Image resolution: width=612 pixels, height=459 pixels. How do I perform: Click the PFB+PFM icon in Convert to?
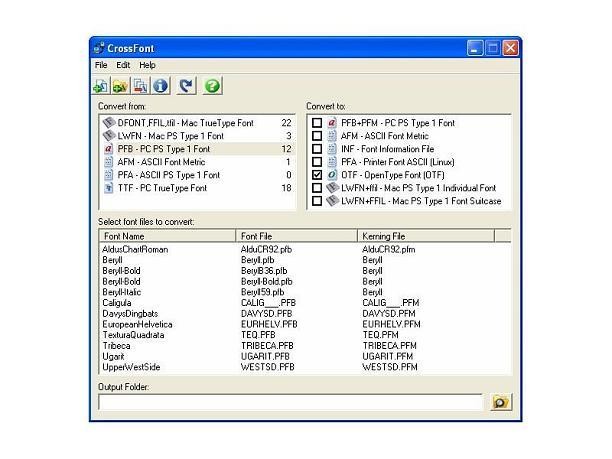pyautogui.click(x=332, y=123)
